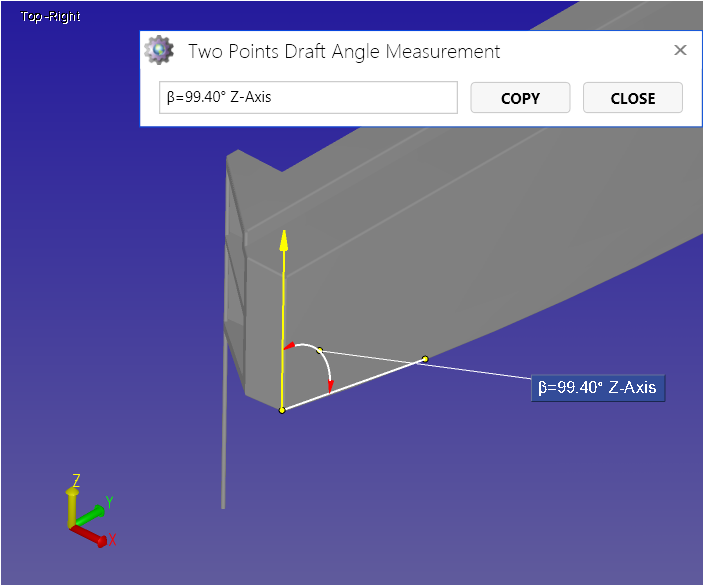Click the Top-Right view label
703x585 pixels.
pos(50,17)
